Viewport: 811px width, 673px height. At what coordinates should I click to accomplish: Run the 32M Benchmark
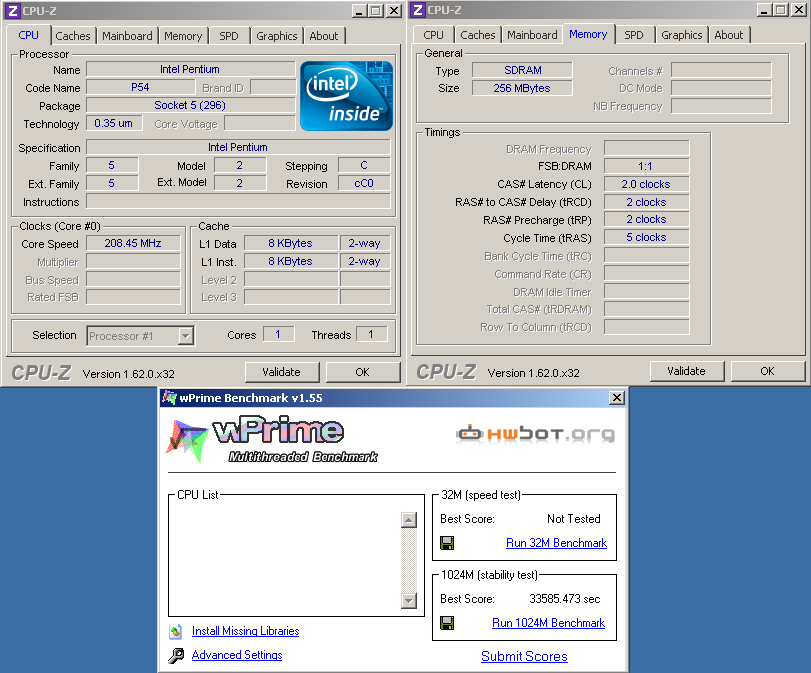557,543
